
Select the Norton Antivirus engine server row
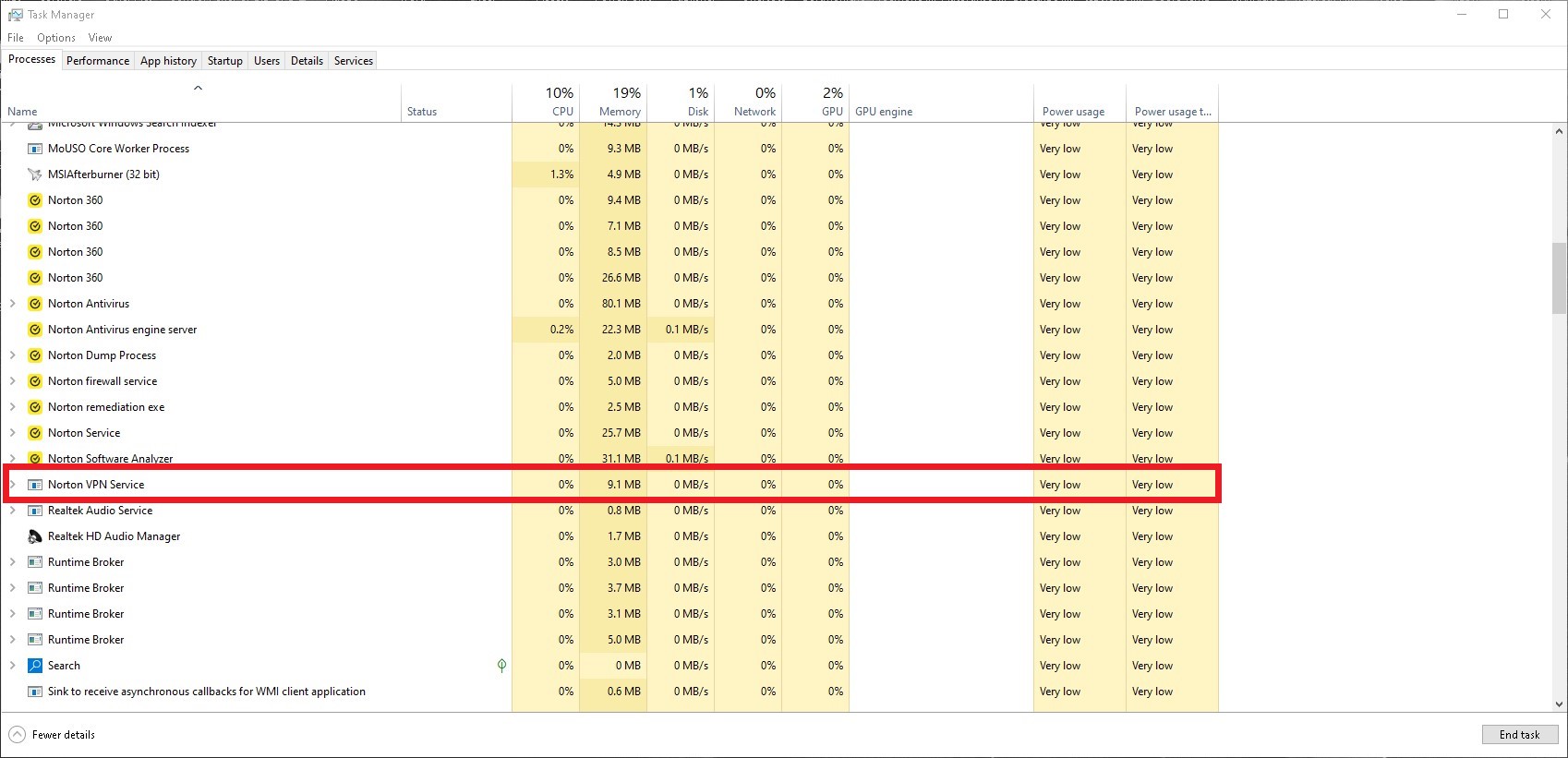pyautogui.click(x=610, y=330)
